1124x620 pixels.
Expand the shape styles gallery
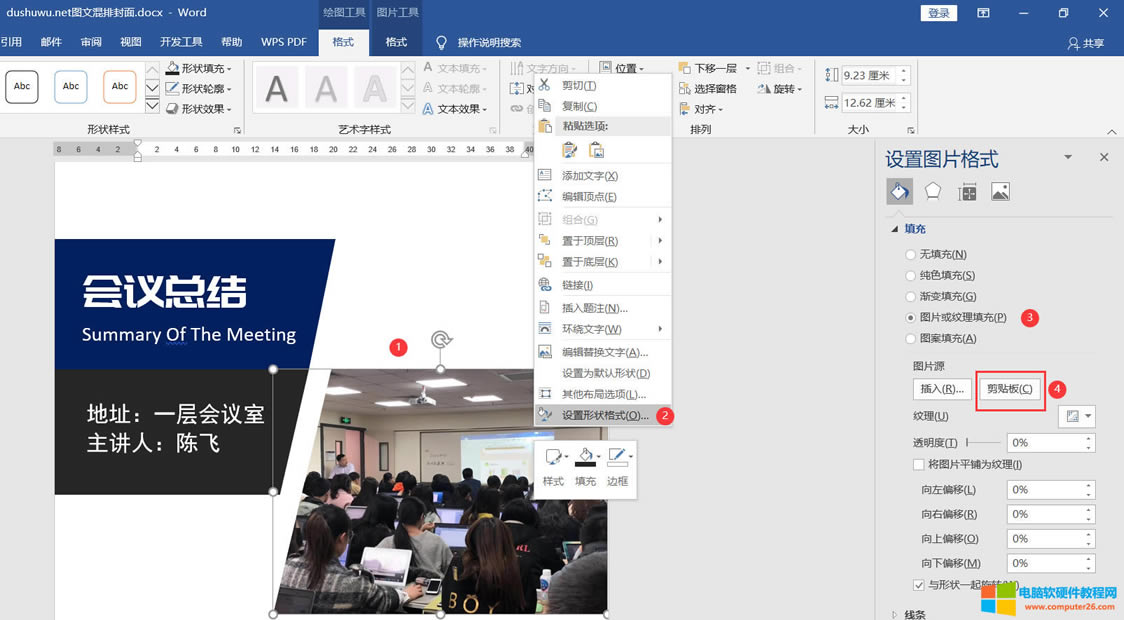152,106
